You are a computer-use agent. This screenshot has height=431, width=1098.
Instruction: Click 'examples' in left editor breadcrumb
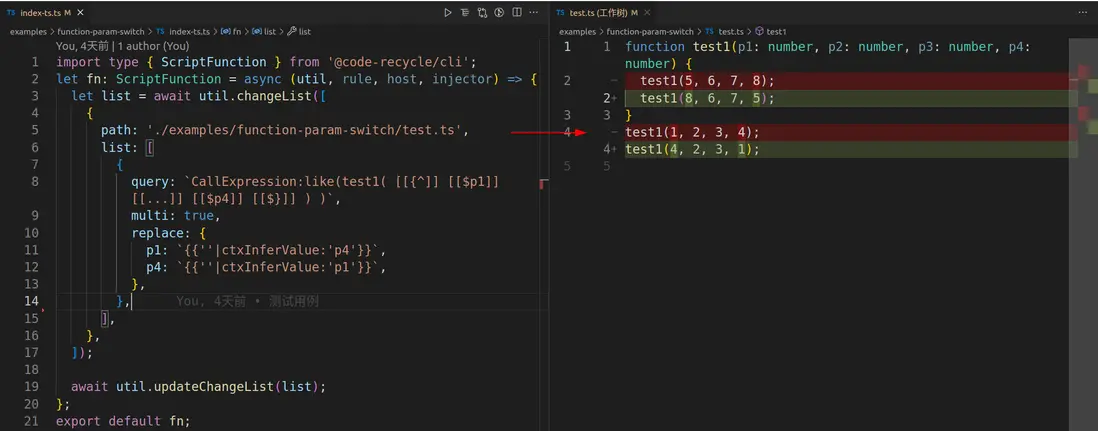coord(28,32)
